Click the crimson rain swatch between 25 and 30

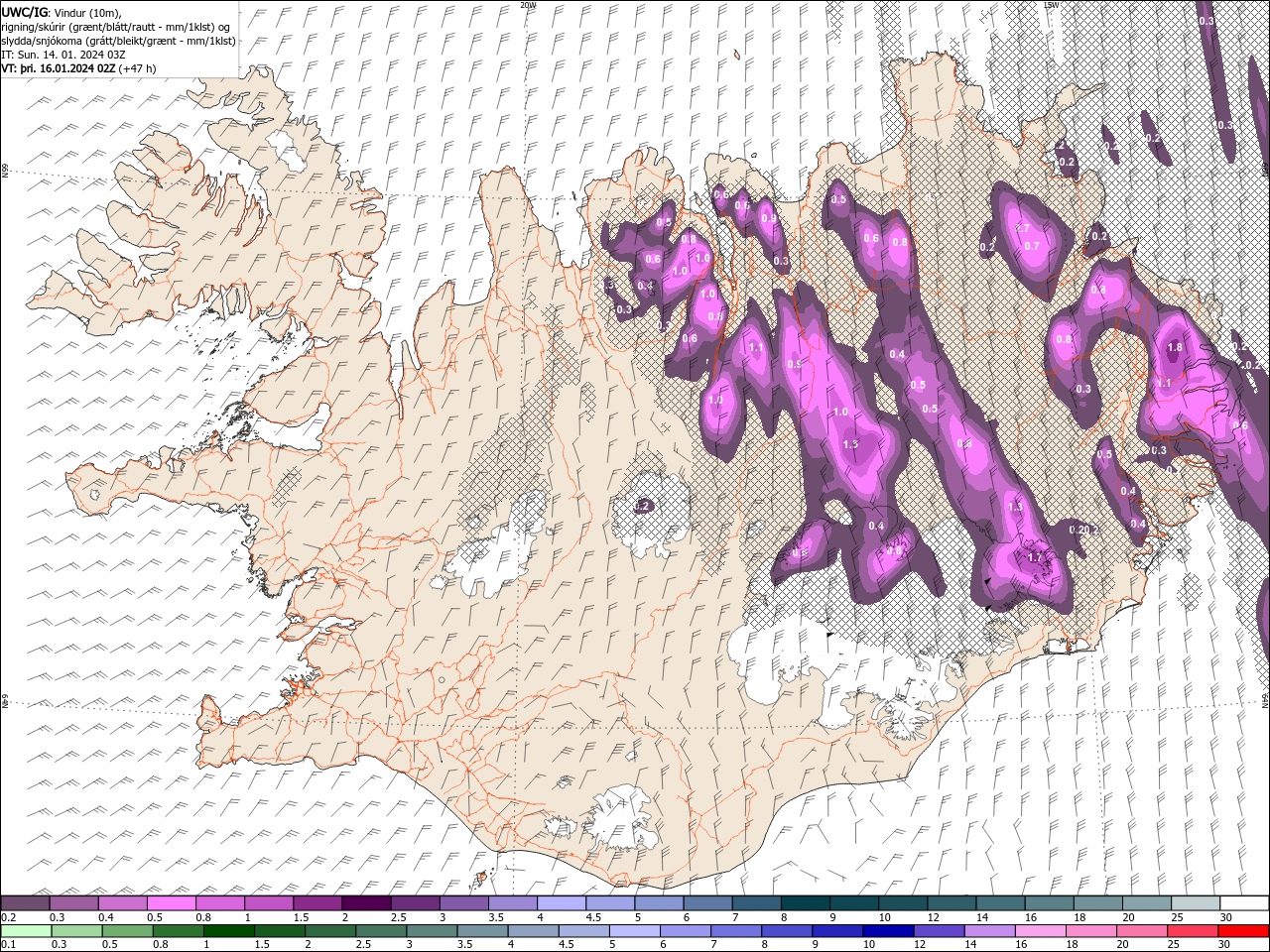click(1193, 931)
